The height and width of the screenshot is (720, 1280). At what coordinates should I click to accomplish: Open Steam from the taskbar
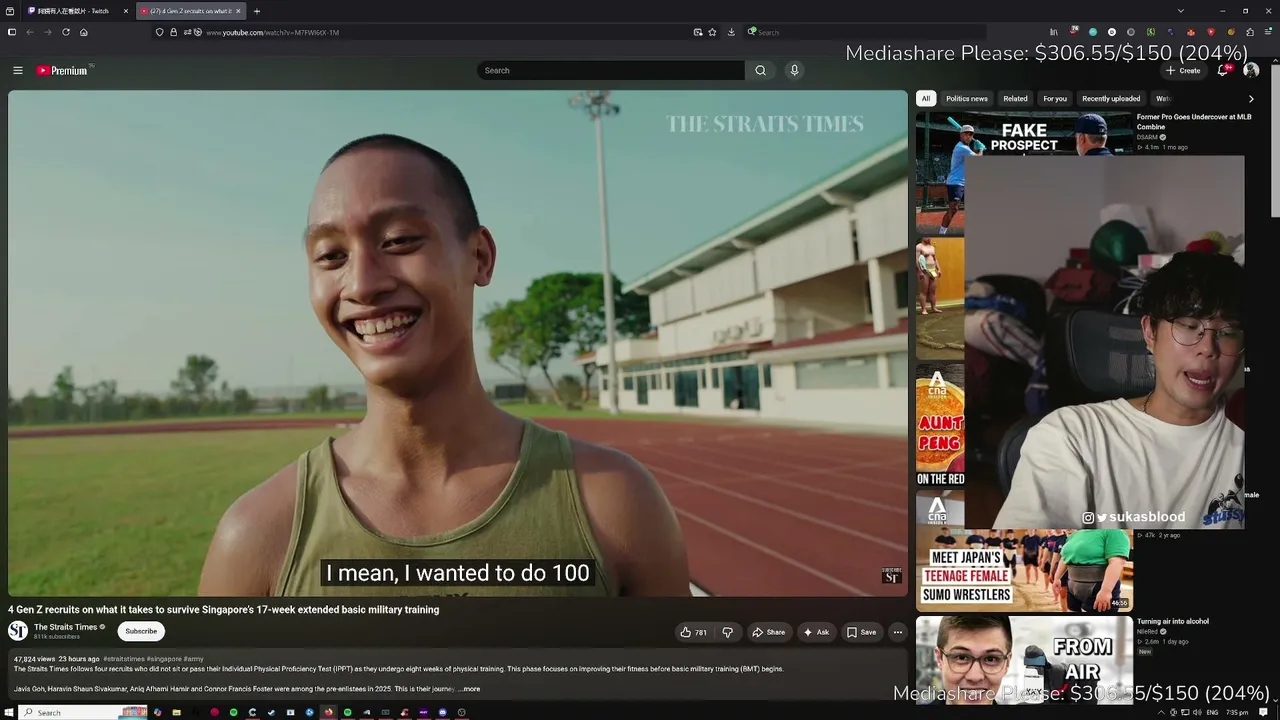[x=271, y=712]
